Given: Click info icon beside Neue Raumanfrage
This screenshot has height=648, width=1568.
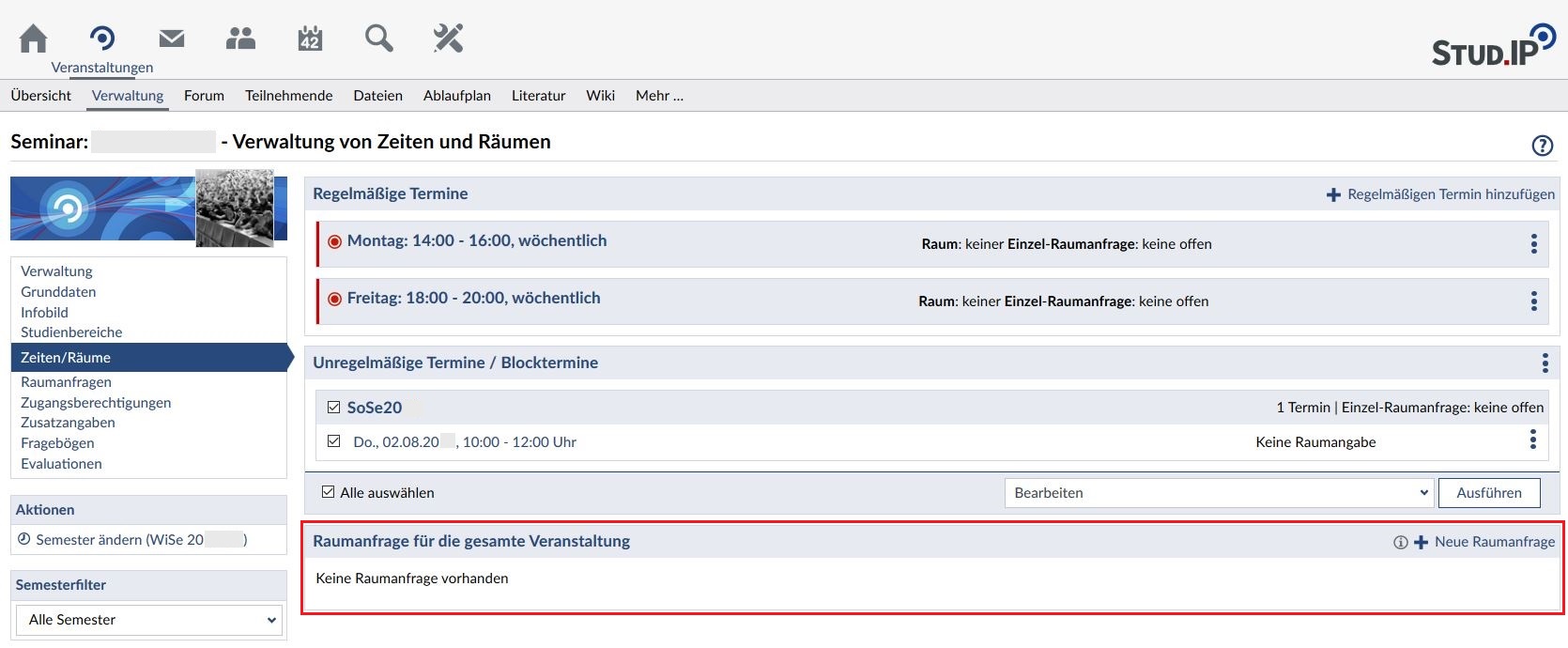Looking at the screenshot, I should (x=1400, y=543).
